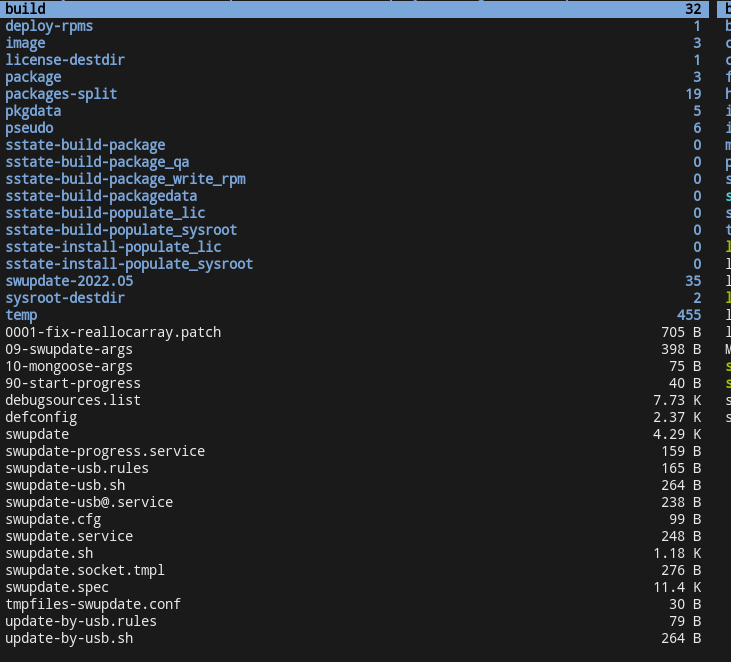Select the defconfig file
Viewport: 731px width, 662px height.
click(x=41, y=417)
